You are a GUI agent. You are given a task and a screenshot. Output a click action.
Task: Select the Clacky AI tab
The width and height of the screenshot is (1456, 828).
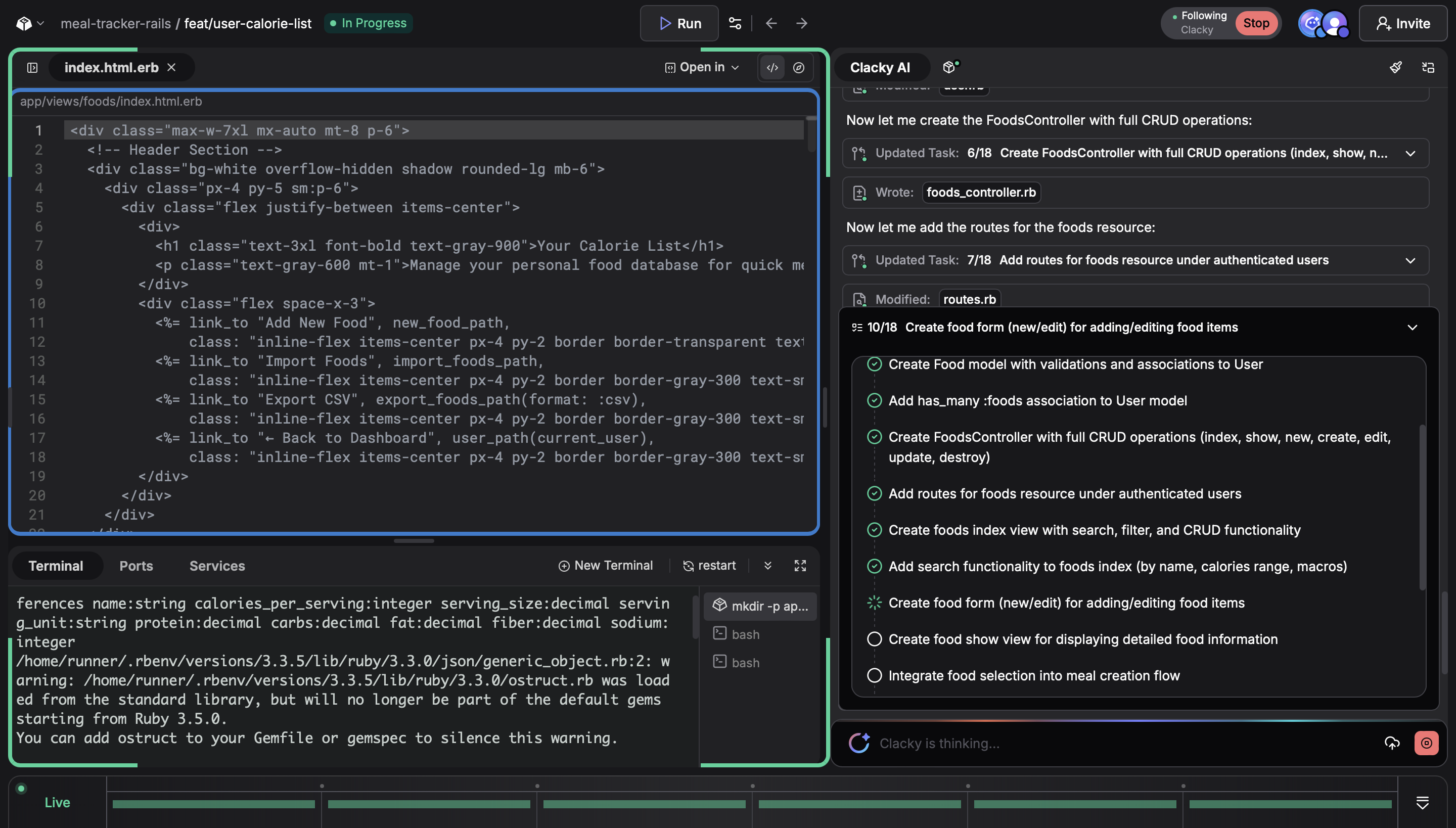coord(880,68)
